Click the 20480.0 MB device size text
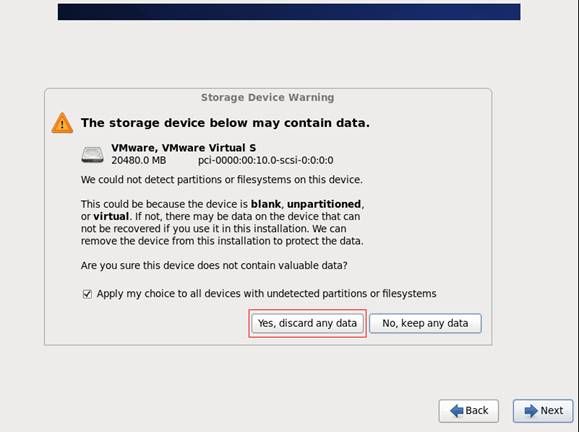 139,160
